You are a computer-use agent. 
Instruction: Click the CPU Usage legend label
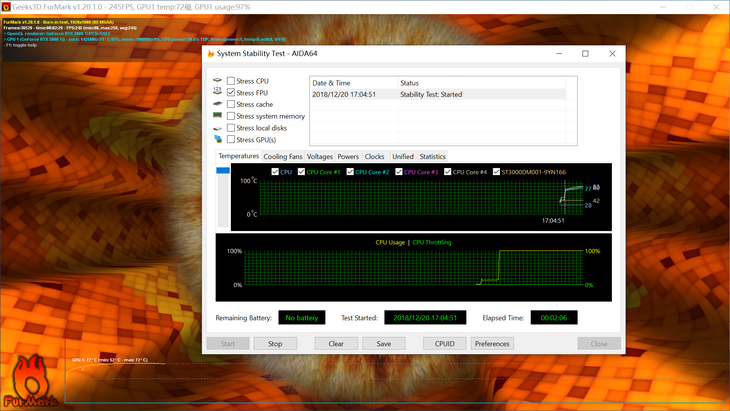click(390, 243)
